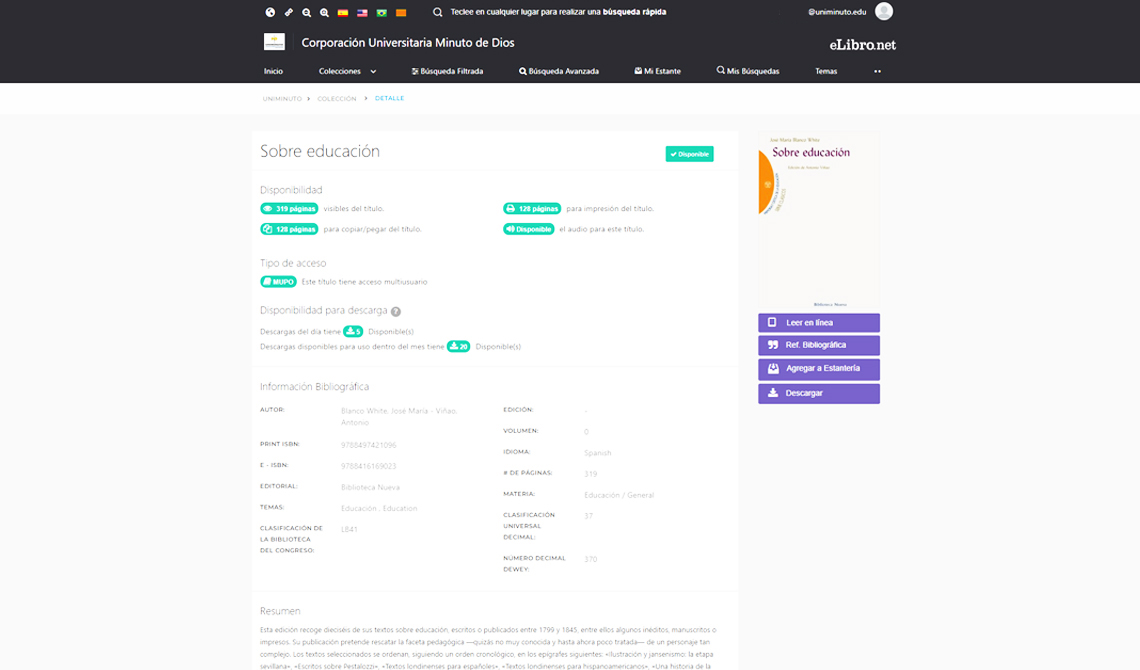Click the Educación topic value

[x=358, y=509]
